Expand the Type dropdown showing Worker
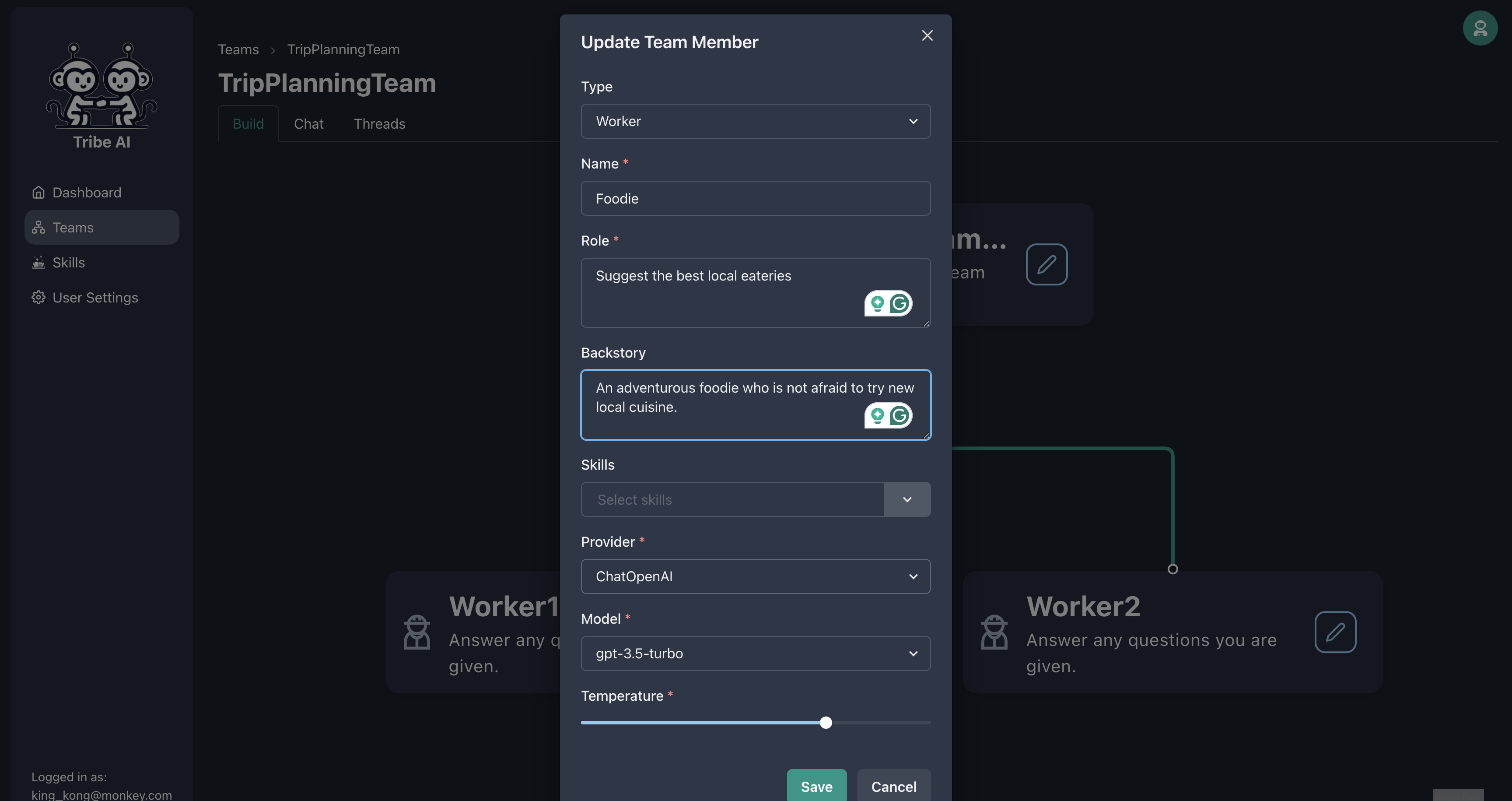The height and width of the screenshot is (801, 1512). click(x=755, y=122)
